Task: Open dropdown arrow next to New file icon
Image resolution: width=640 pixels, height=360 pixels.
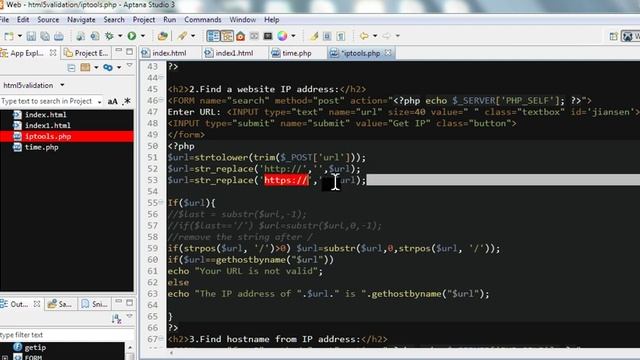Action: coord(19,36)
